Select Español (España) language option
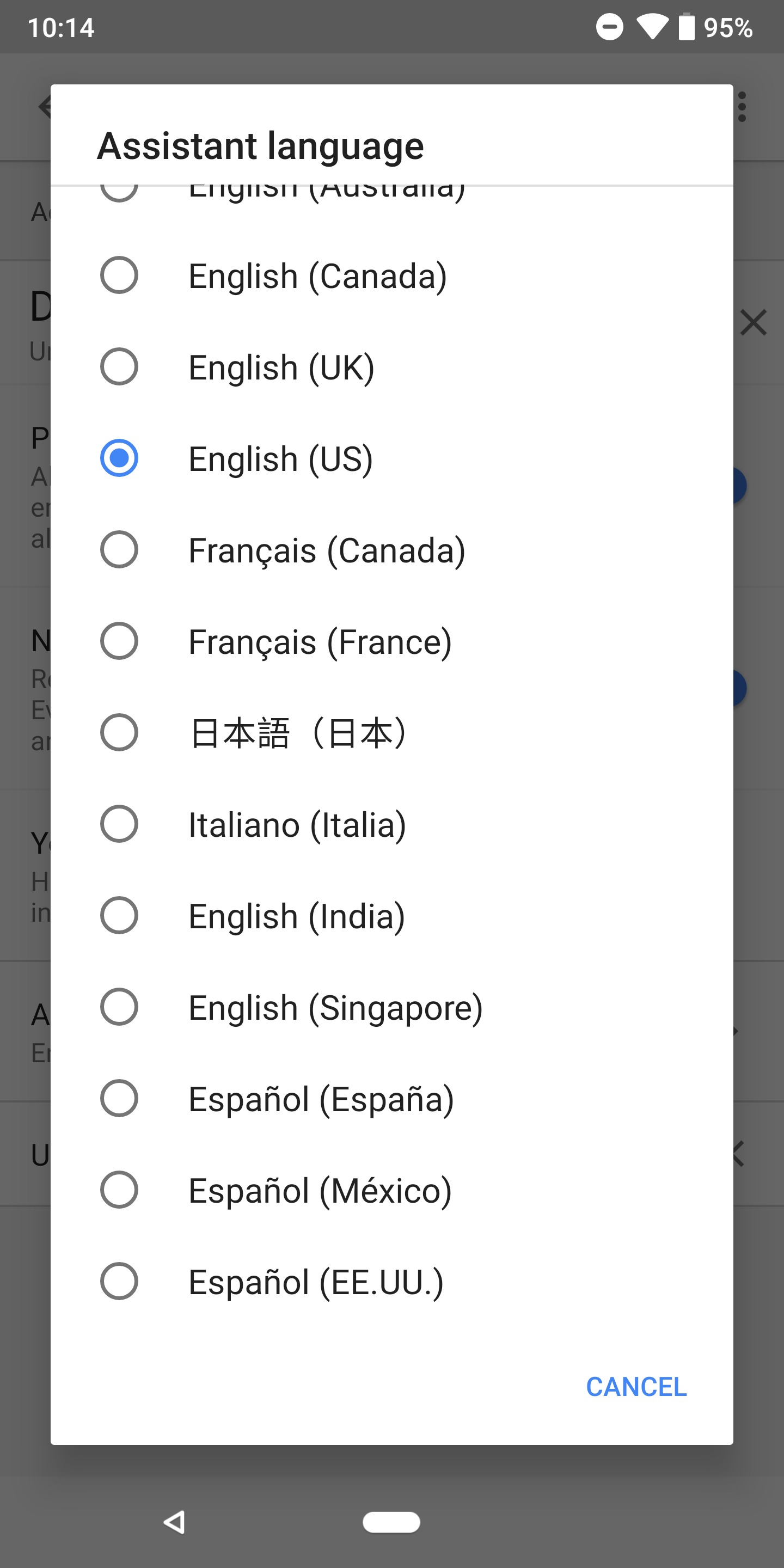784x1568 pixels. 119,1098
